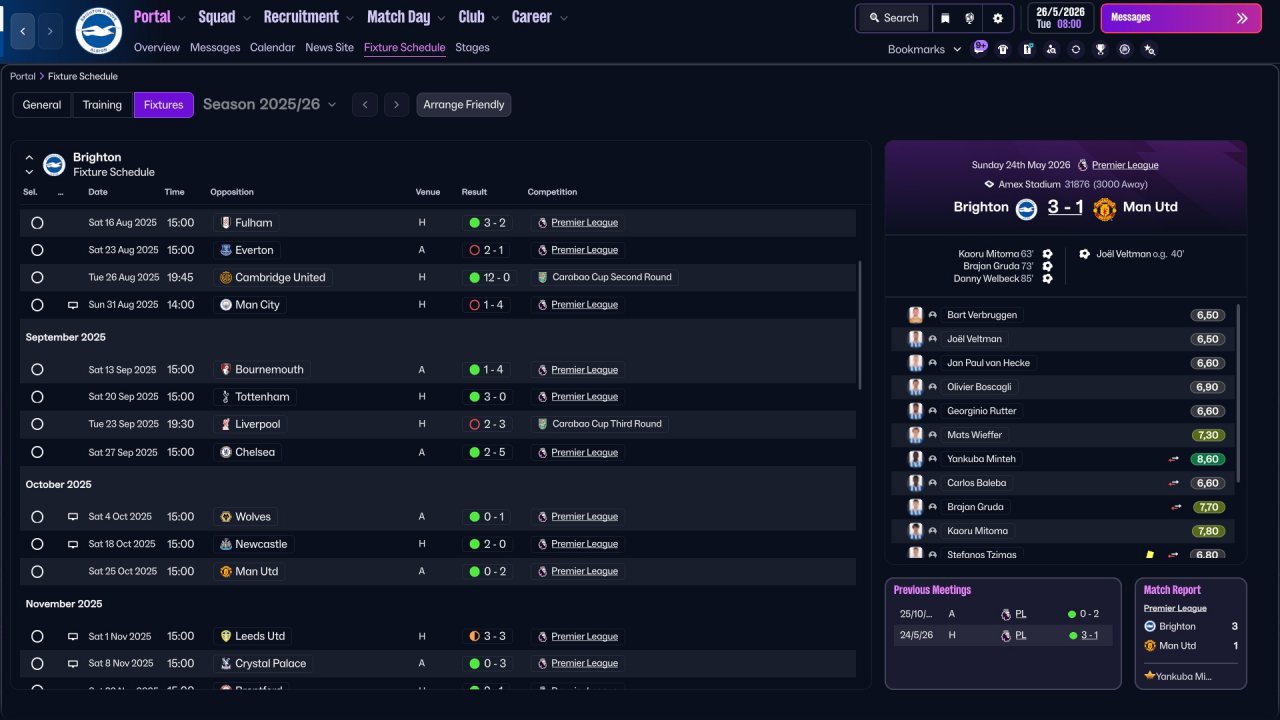1280x720 pixels.
Task: Open the player search shortcut icon
Action: click(x=1051, y=49)
